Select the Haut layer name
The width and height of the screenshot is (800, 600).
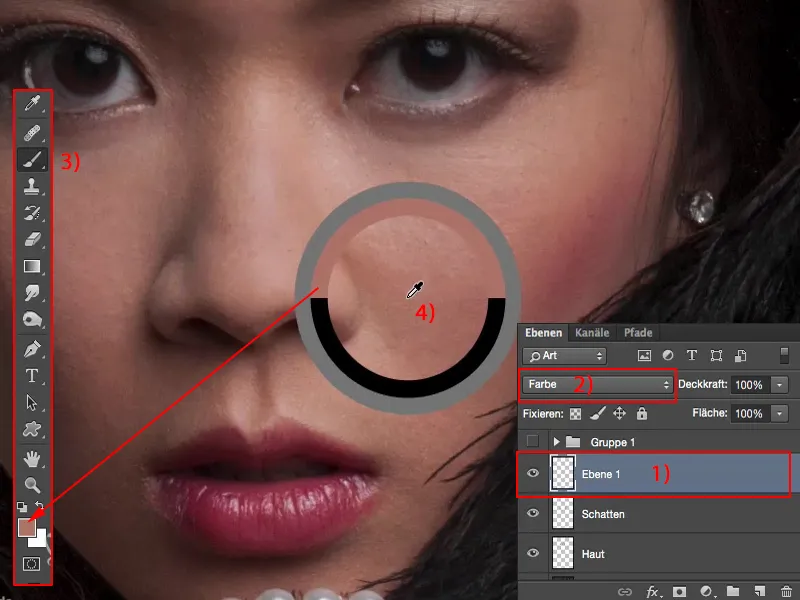[x=593, y=554]
